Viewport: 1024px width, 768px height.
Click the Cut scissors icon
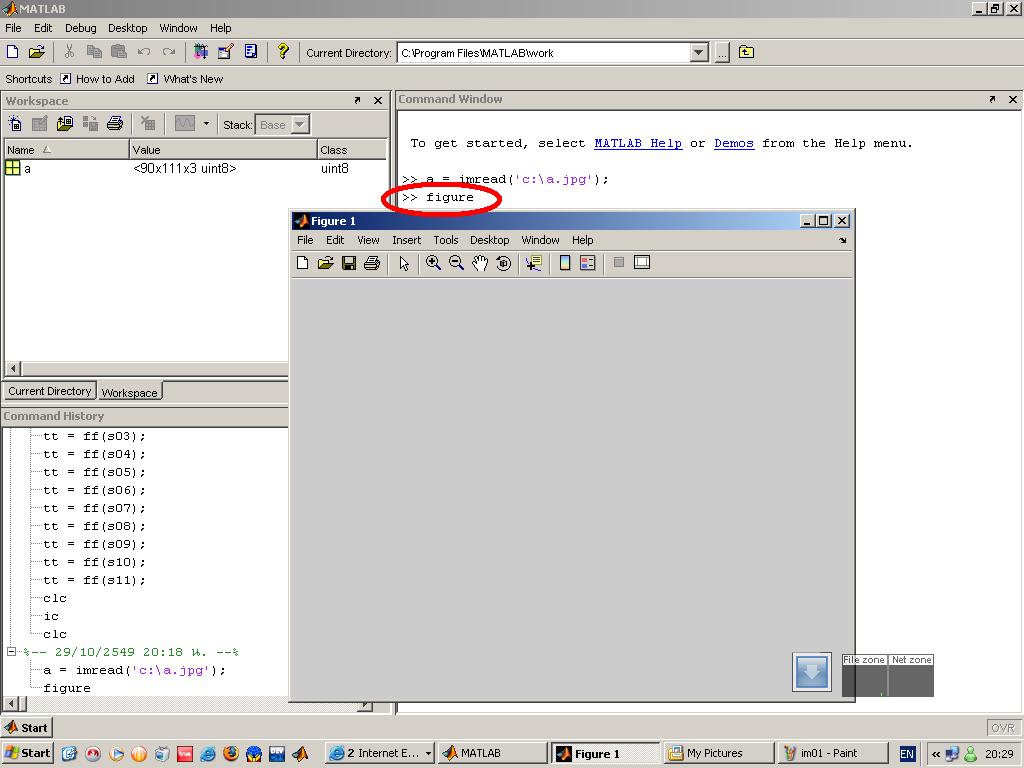[x=69, y=52]
